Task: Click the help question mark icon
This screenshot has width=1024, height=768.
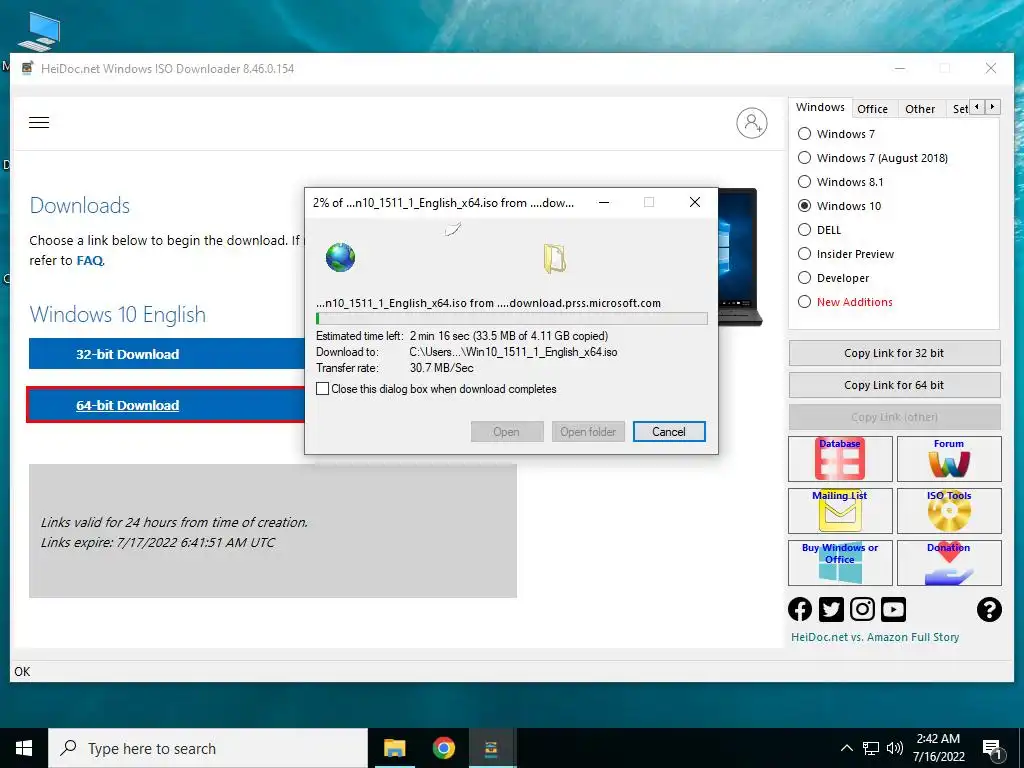Action: 989,609
